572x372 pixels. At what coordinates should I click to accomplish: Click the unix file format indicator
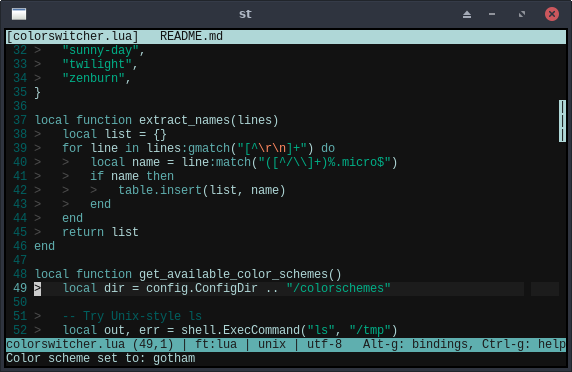(272, 344)
